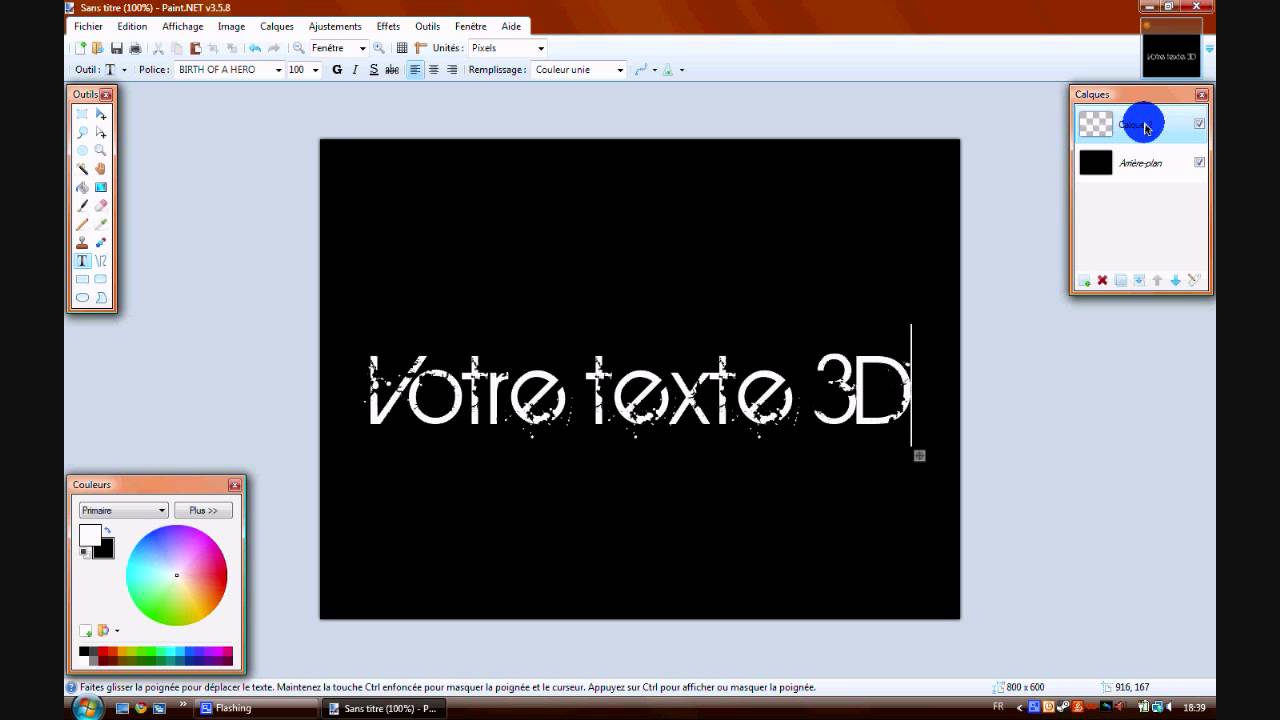Save the image with the floppy icon

point(116,48)
